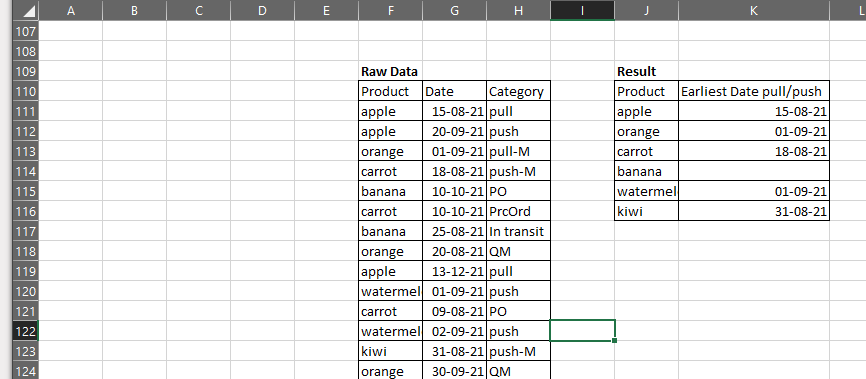
Task: Select date cell 13-12-21
Action: coord(455,271)
